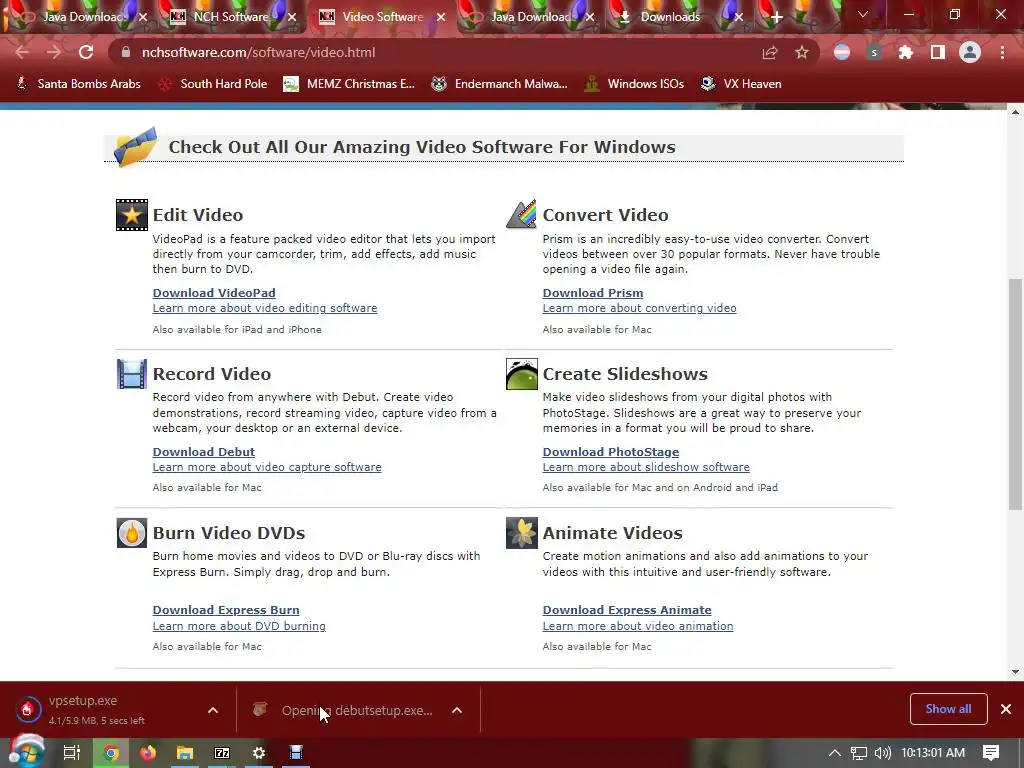Click the 'S' extension icon in toolbar
The height and width of the screenshot is (768, 1024).
(x=874, y=52)
